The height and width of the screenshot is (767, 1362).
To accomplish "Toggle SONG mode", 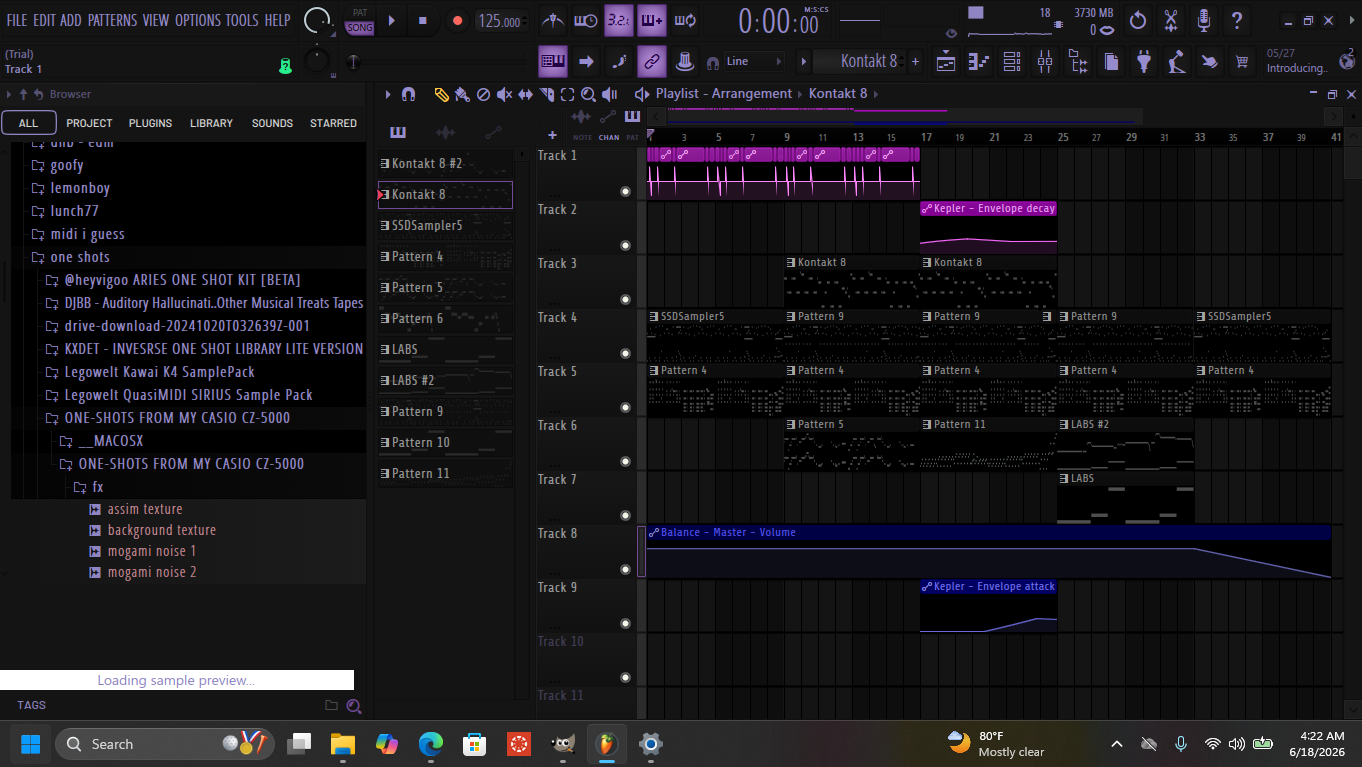I will point(359,28).
